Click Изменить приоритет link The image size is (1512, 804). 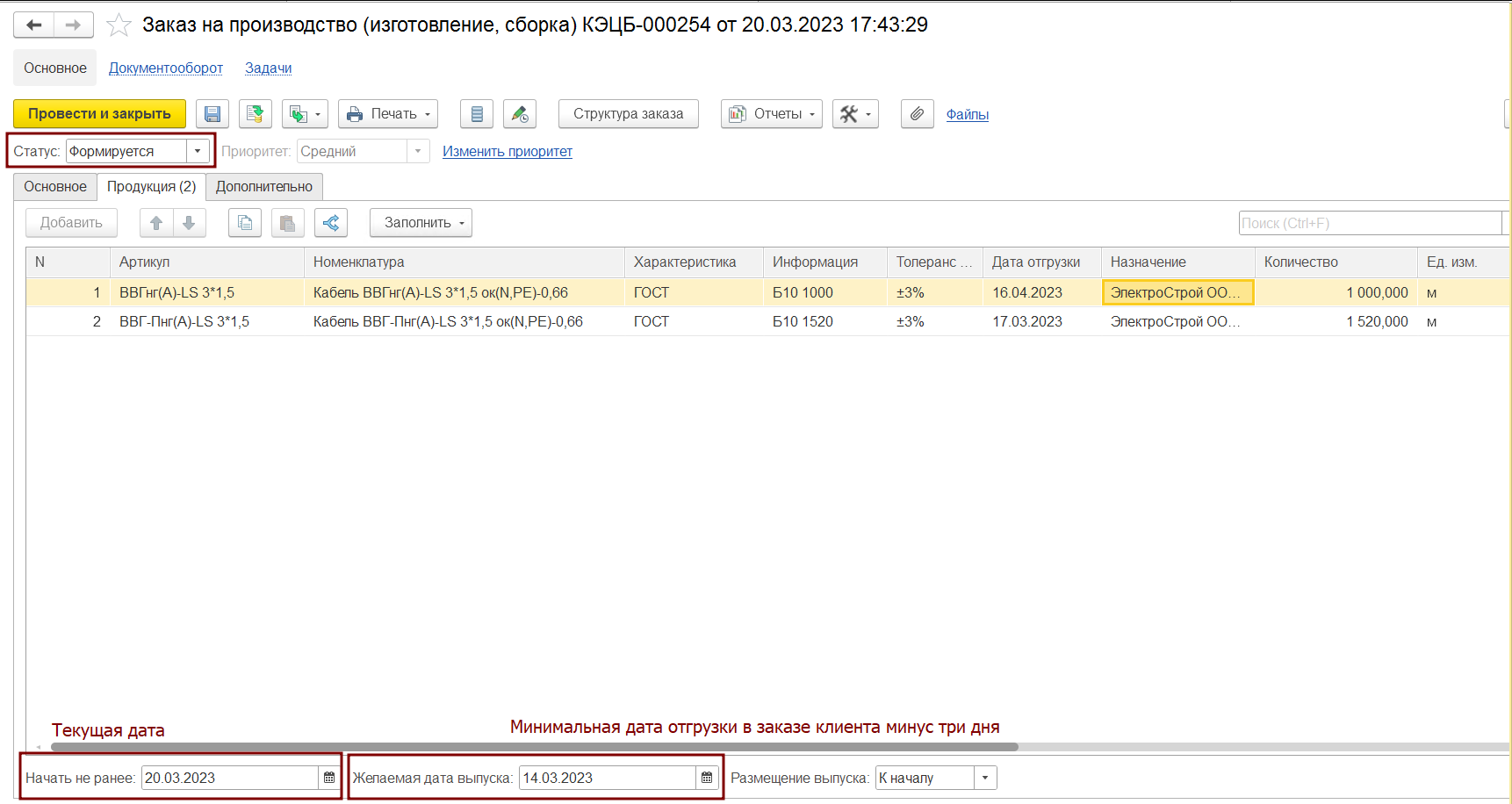coord(508,152)
